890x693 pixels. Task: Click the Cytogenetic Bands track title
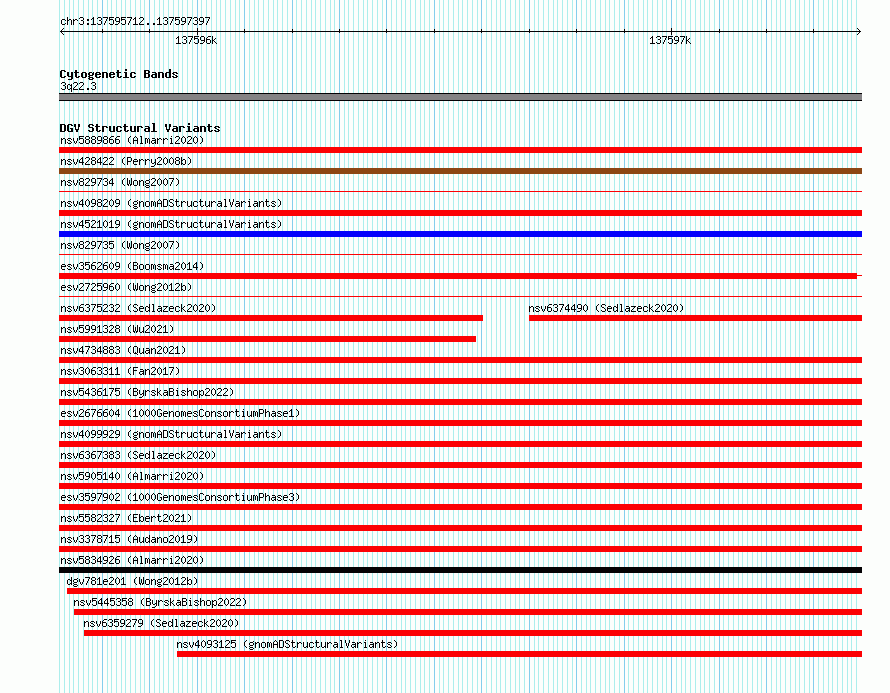click(119, 74)
